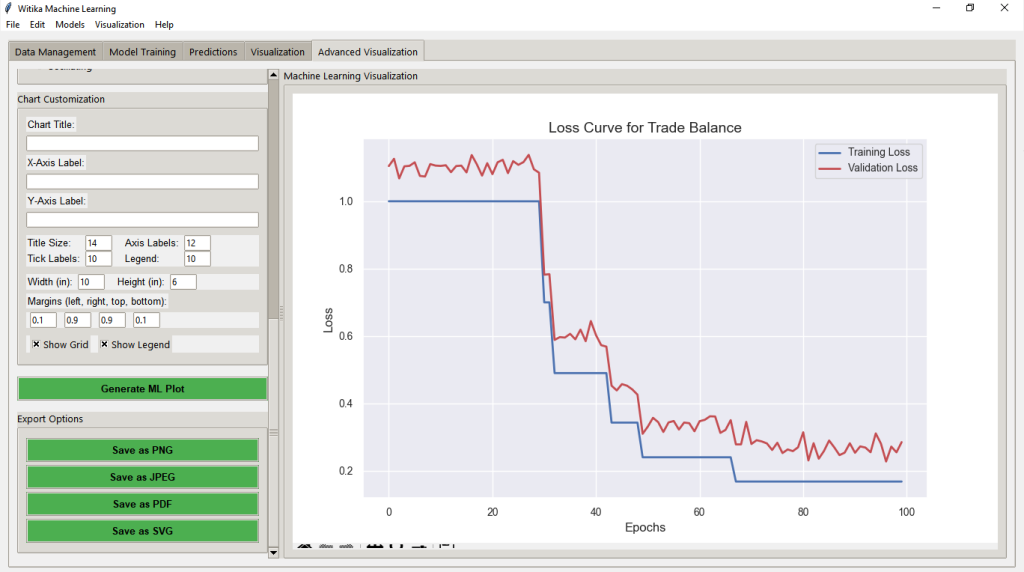Maximize the application window

tap(970, 8)
